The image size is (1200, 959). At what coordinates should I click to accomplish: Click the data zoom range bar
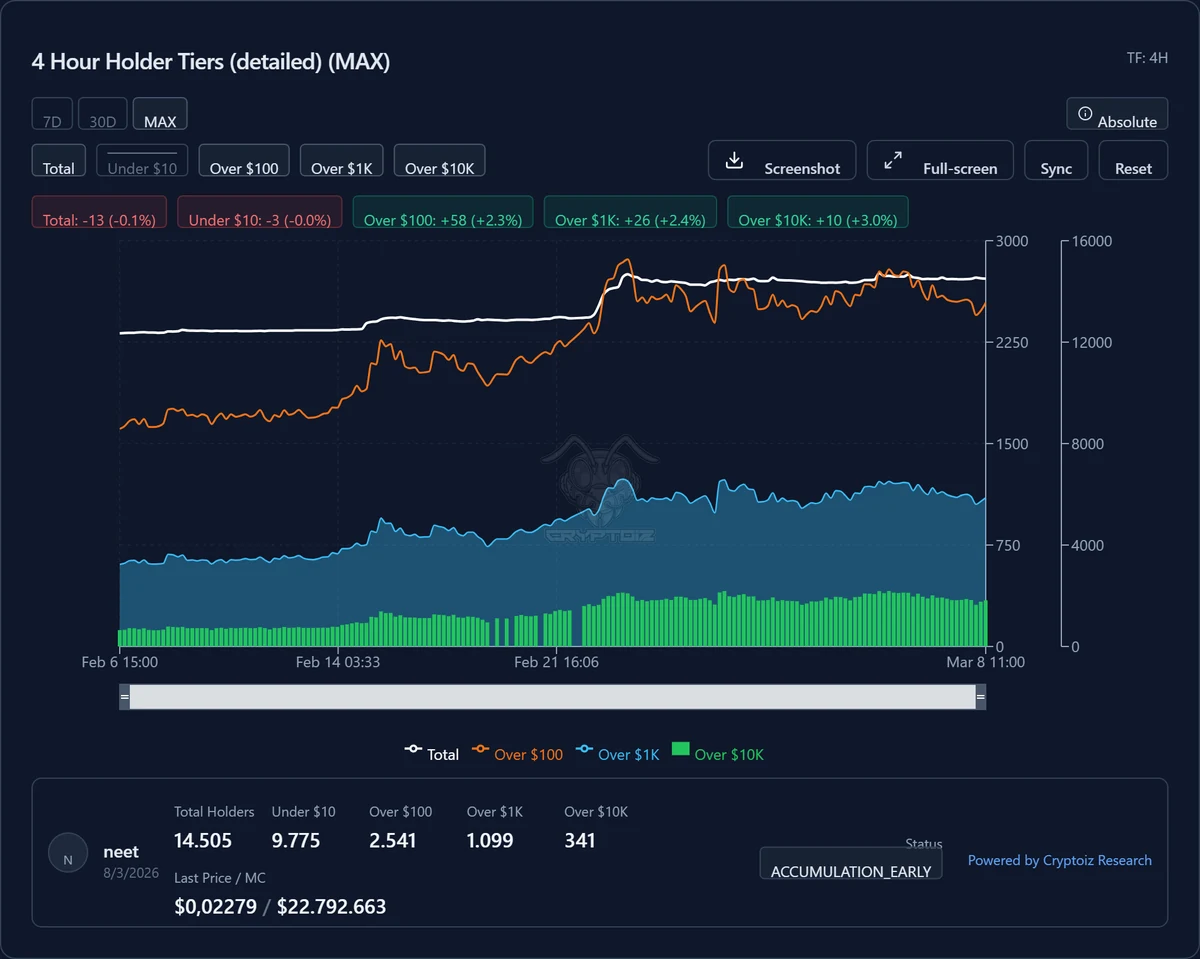tap(552, 697)
